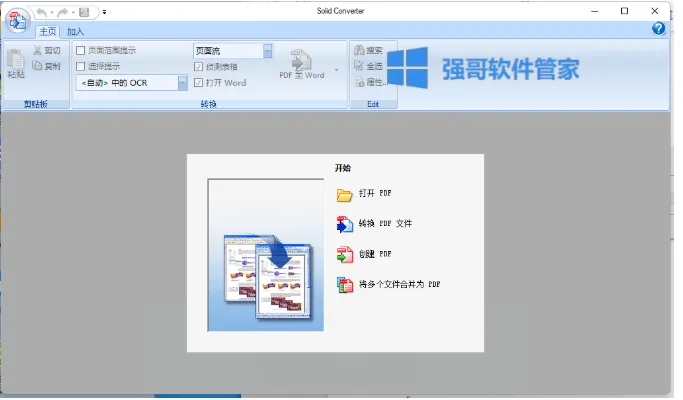Enable the 选择提示 checkbox

tap(81, 66)
